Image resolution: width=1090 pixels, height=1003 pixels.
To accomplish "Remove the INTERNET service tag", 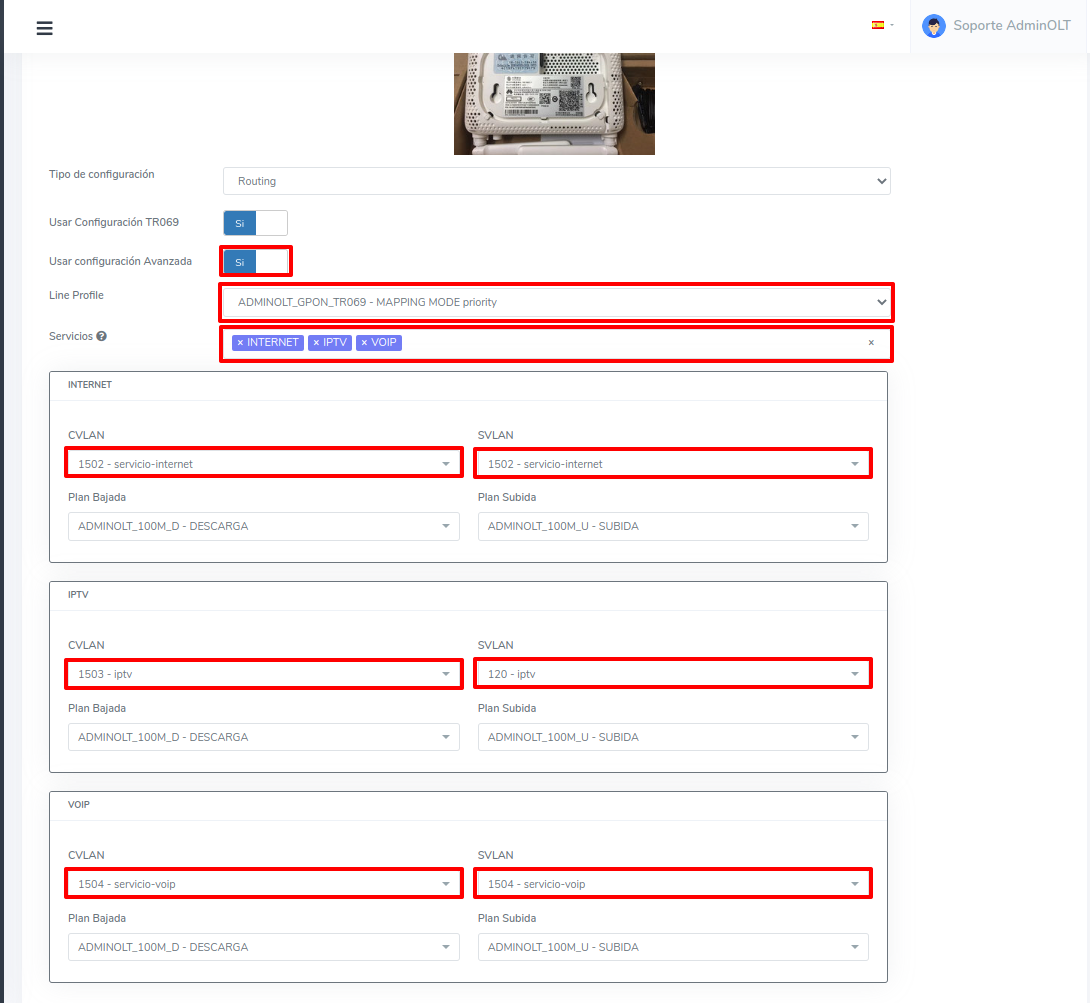I will click(240, 343).
